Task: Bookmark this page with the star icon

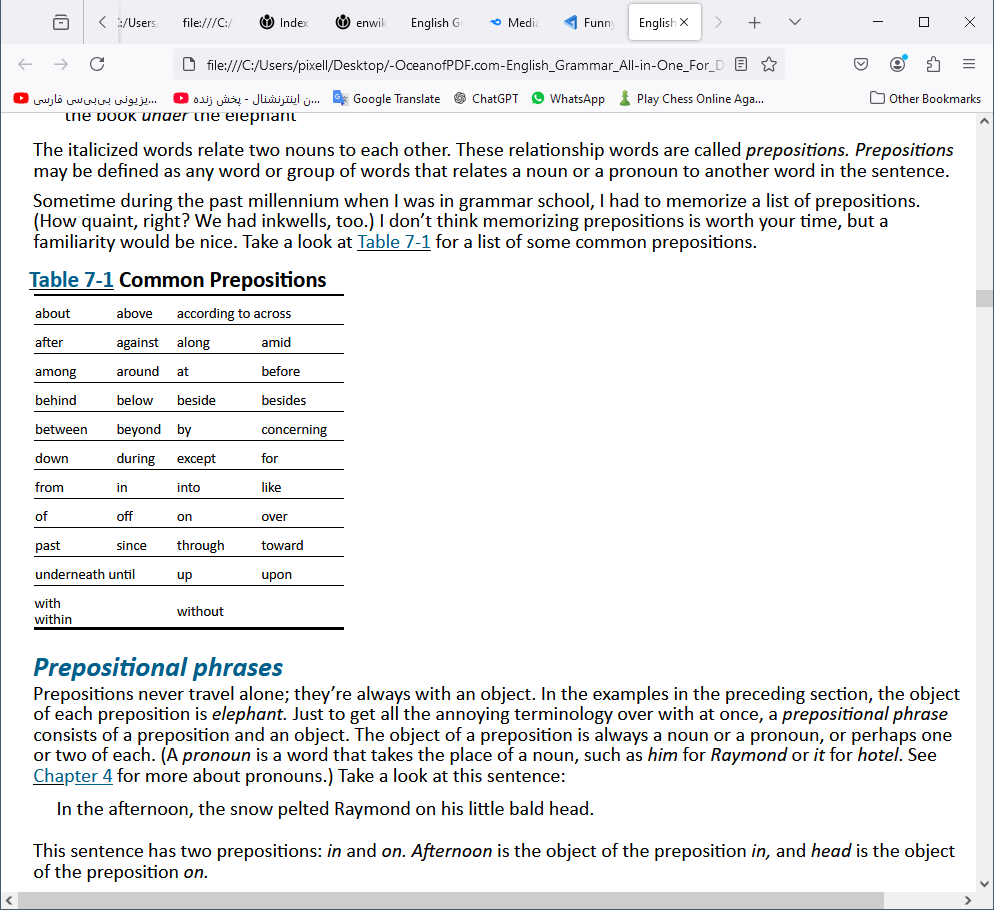Action: click(769, 64)
